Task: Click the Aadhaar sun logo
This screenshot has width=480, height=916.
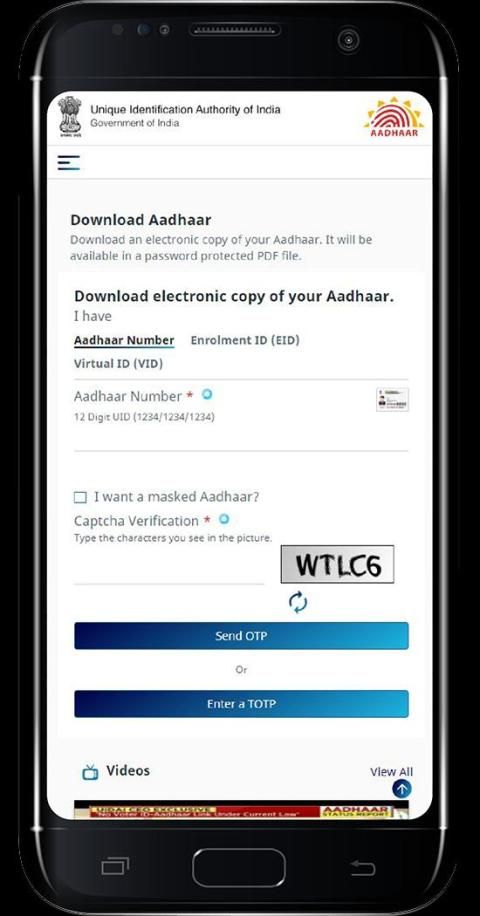Action: (394, 117)
